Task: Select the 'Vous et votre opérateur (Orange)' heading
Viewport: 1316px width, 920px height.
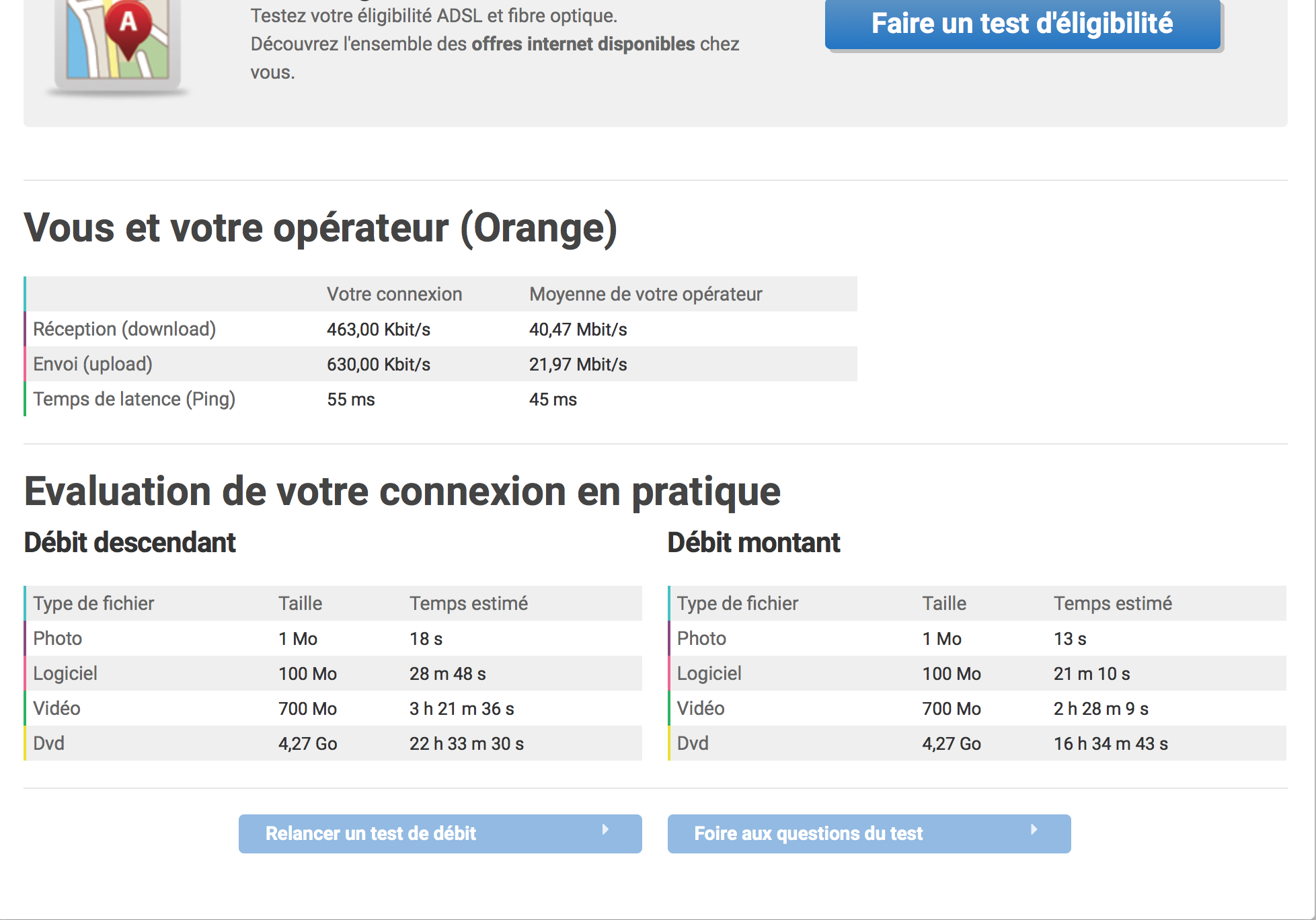Action: [320, 228]
